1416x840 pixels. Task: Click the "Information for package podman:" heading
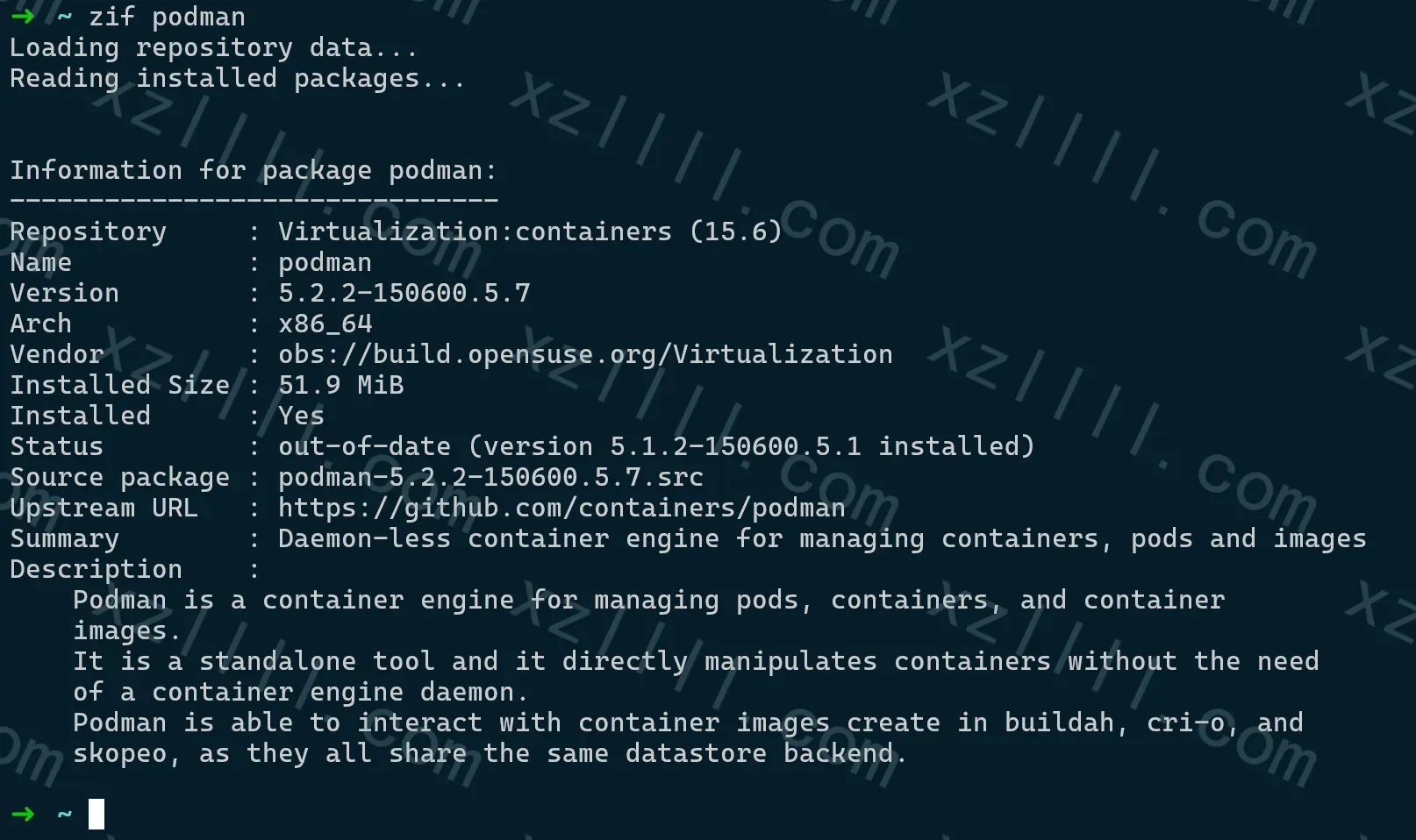click(253, 171)
